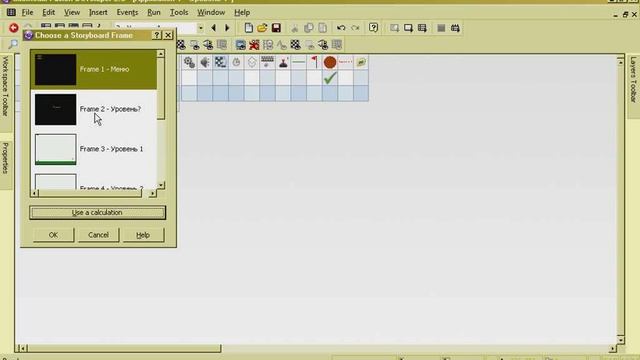Screen dimensions: 640x360
Task: Click the frame list scroll-up arrow
Action: coord(161,54)
